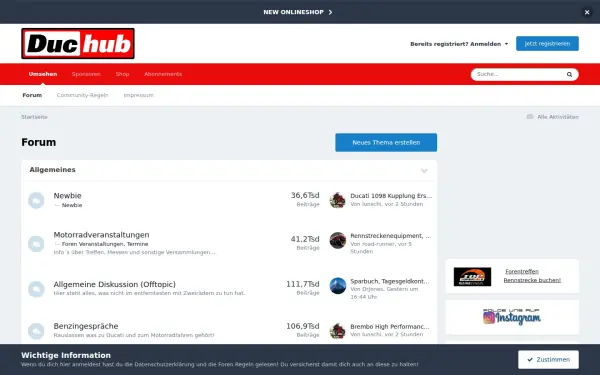The width and height of the screenshot is (600, 375).
Task: Open the Forentreffen sidebar link
Action: [522, 272]
